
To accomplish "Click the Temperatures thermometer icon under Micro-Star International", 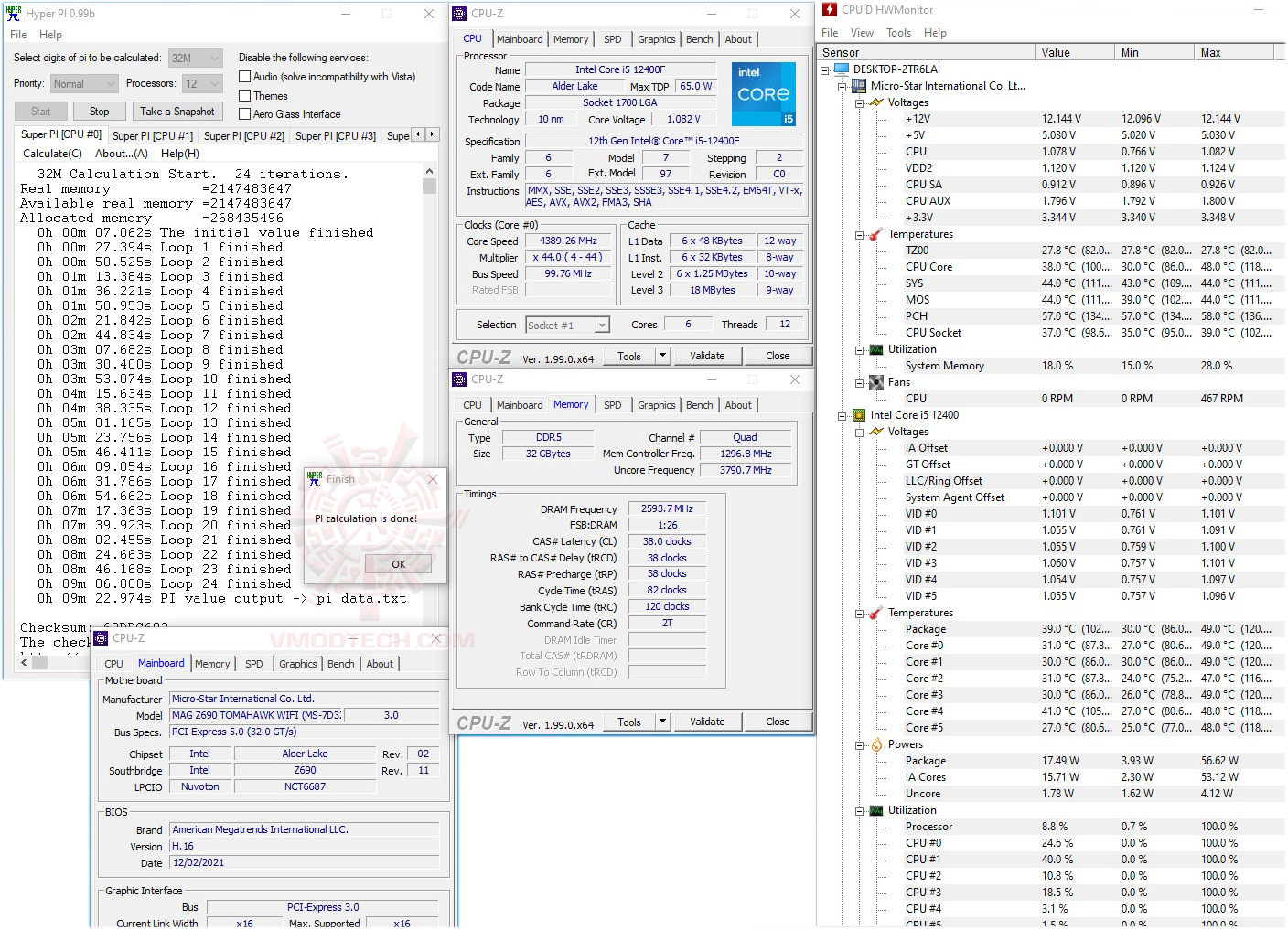I will point(876,234).
